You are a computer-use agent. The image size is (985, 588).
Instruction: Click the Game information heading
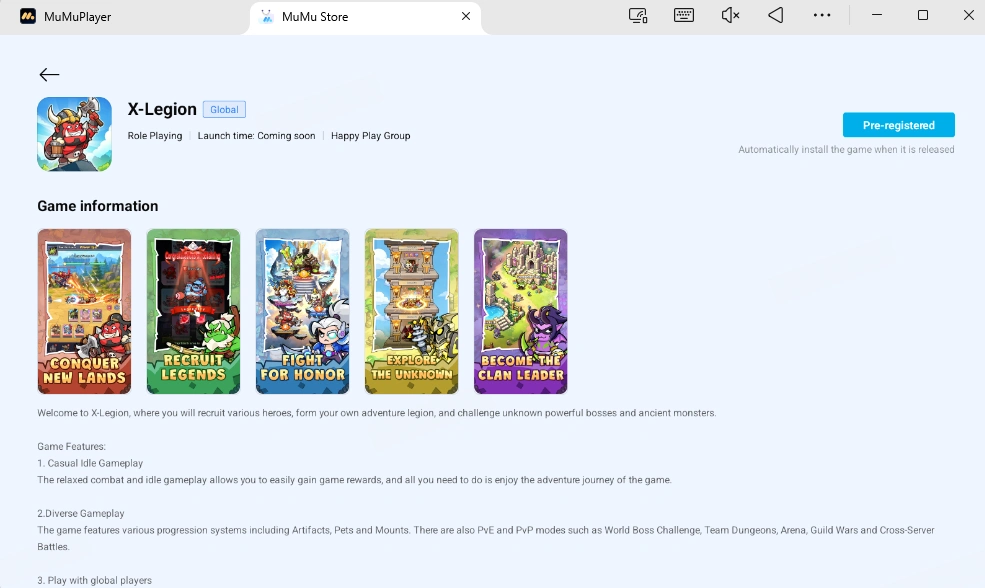point(97,206)
